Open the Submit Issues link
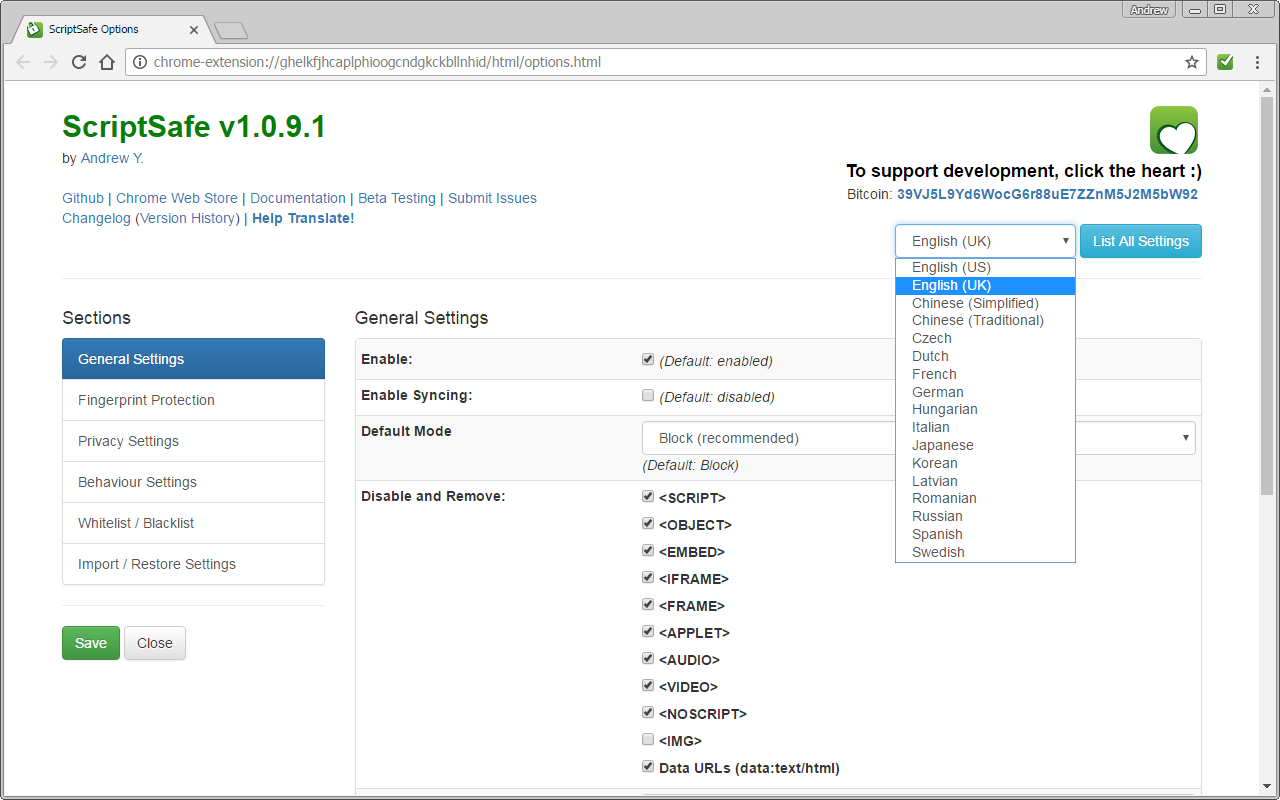1280x800 pixels. (492, 198)
